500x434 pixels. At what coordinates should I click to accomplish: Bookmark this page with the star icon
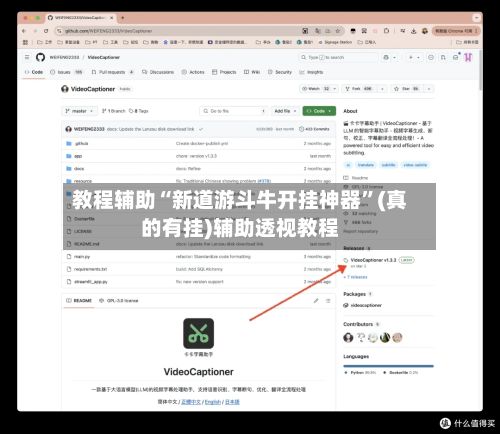(x=338, y=31)
